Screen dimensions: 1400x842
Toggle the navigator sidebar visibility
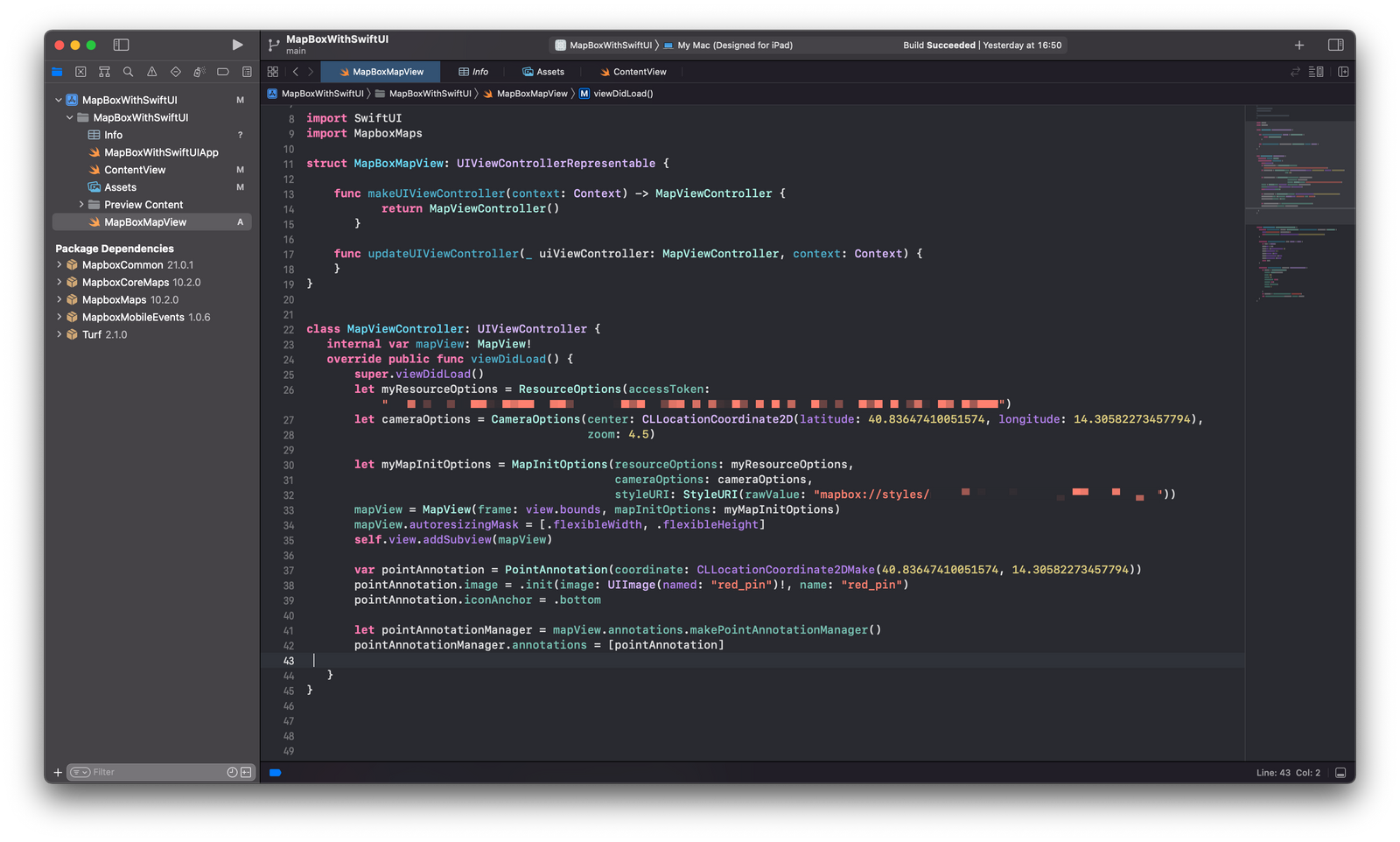point(120,44)
